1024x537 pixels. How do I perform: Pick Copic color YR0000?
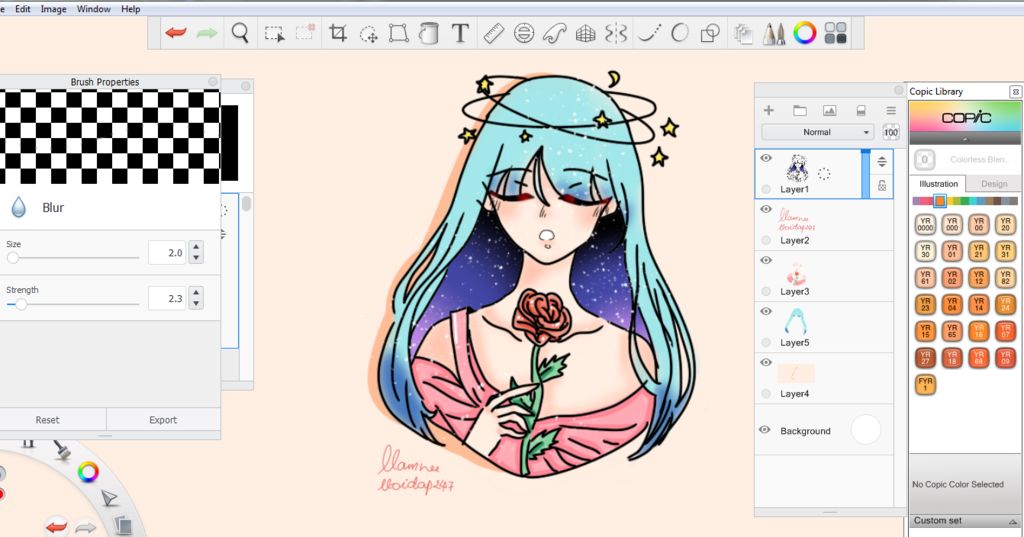pyautogui.click(x=925, y=225)
